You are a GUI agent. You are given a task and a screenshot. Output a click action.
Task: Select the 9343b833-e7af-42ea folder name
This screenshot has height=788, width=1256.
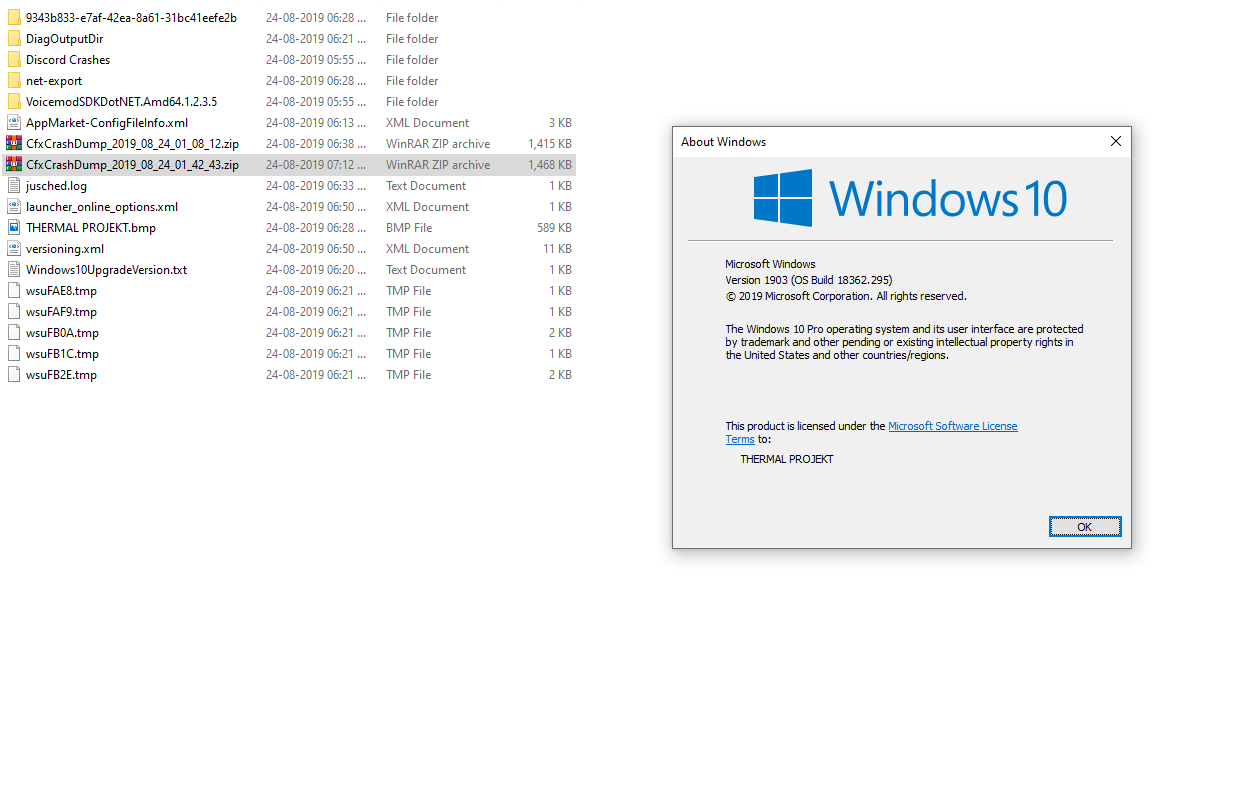pos(131,18)
